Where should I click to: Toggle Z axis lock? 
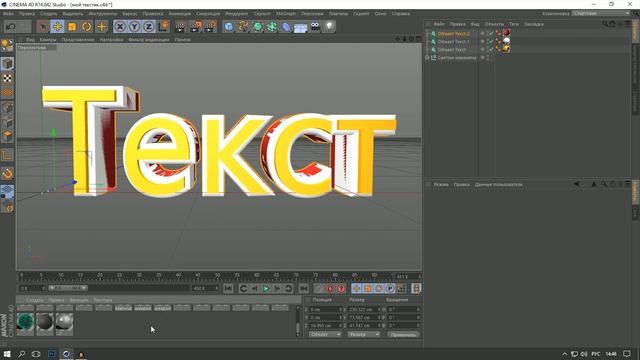pyautogui.click(x=149, y=27)
